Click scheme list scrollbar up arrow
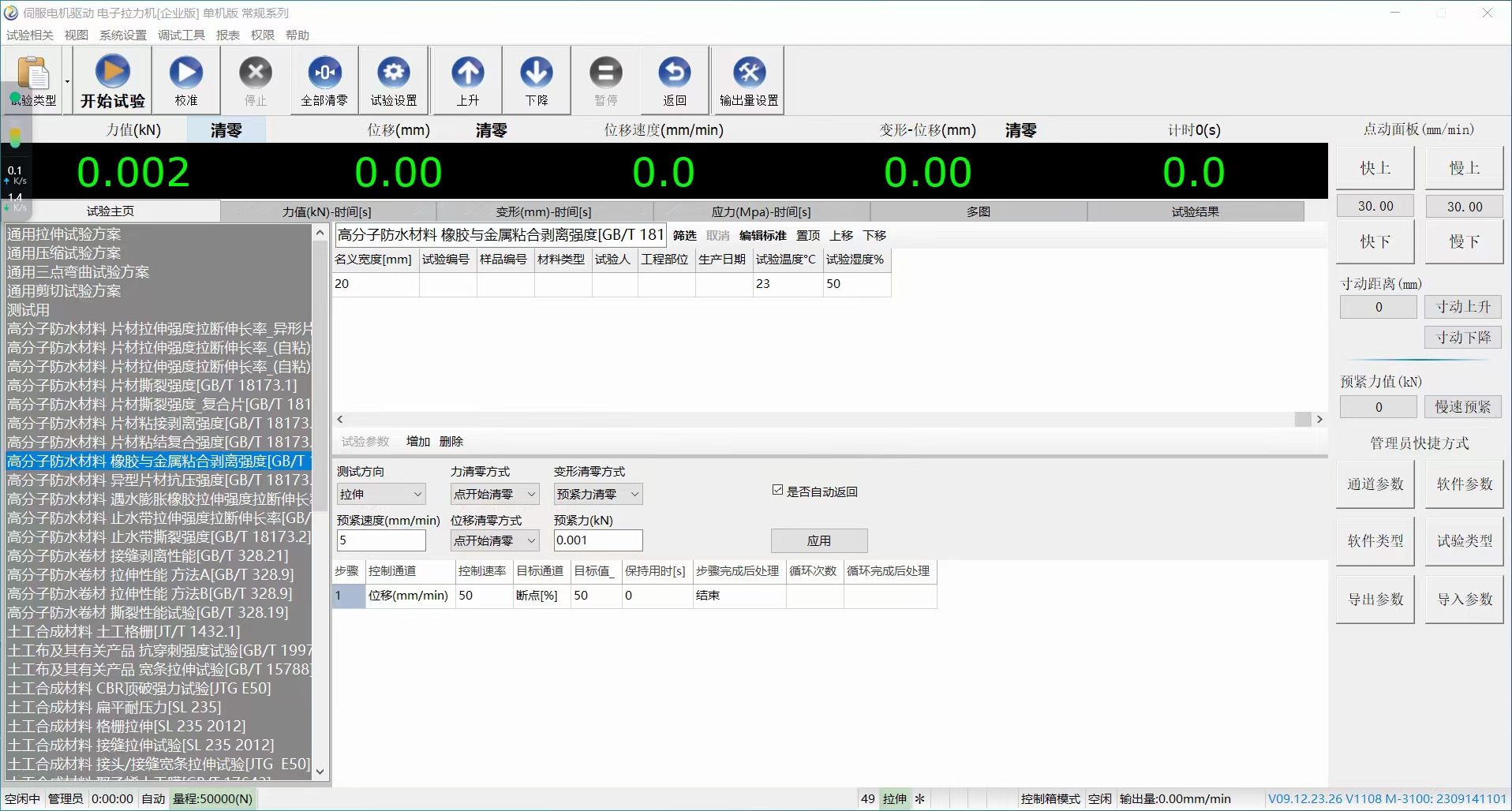This screenshot has width=1512, height=811. tap(320, 233)
